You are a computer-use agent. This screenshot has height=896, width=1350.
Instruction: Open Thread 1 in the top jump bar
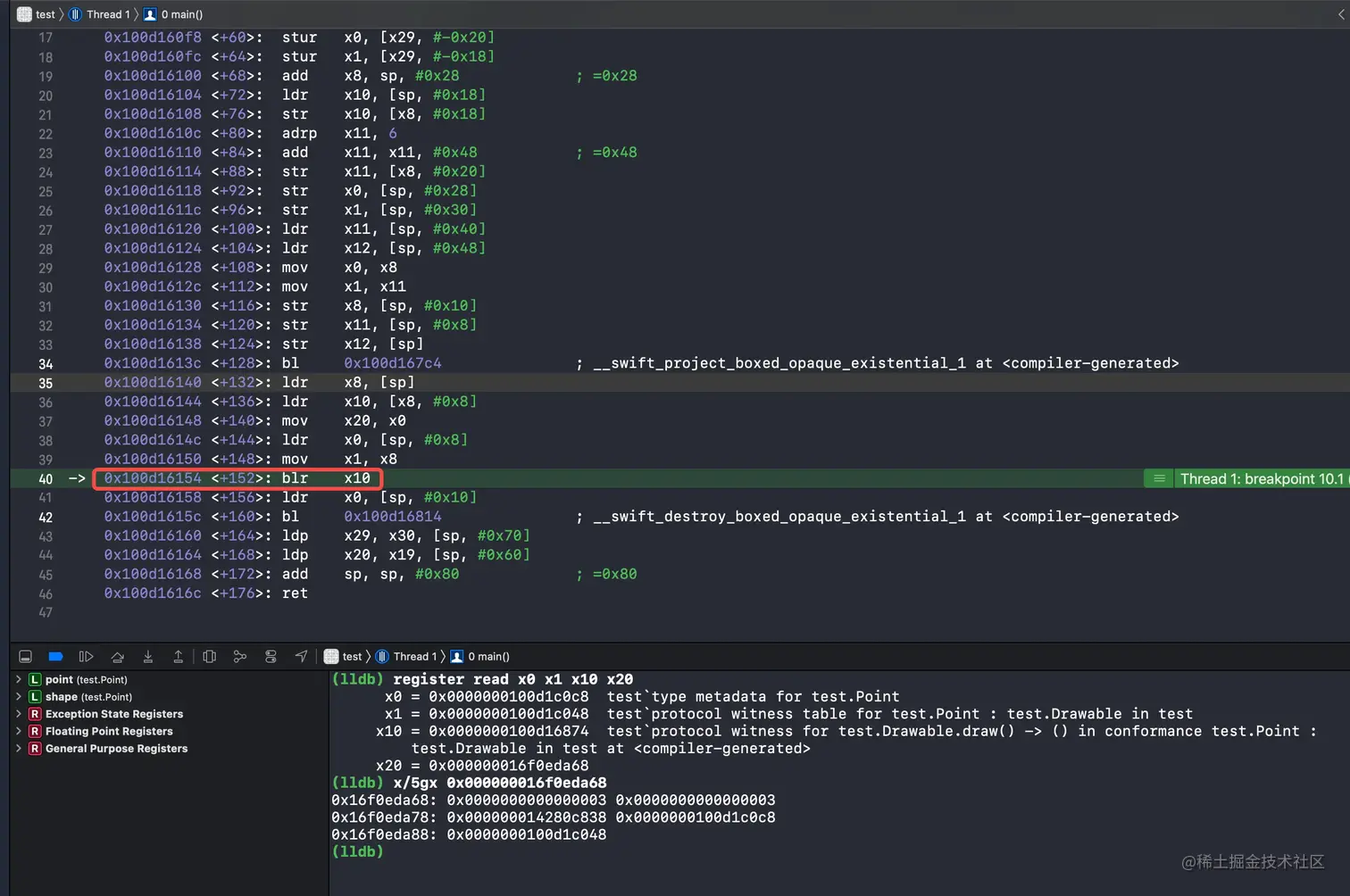(x=100, y=14)
